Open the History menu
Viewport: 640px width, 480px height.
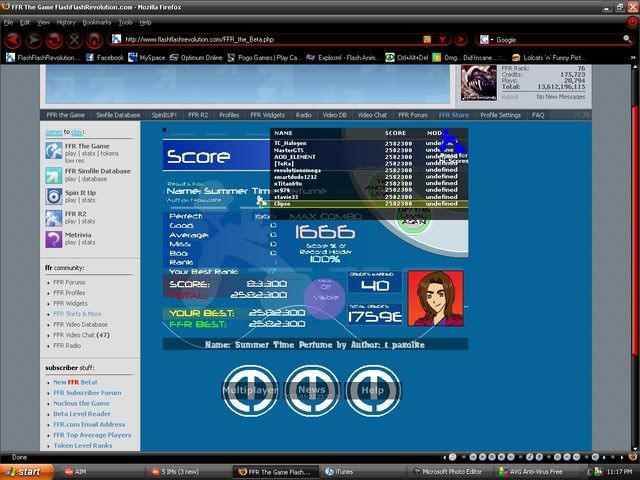(x=66, y=21)
